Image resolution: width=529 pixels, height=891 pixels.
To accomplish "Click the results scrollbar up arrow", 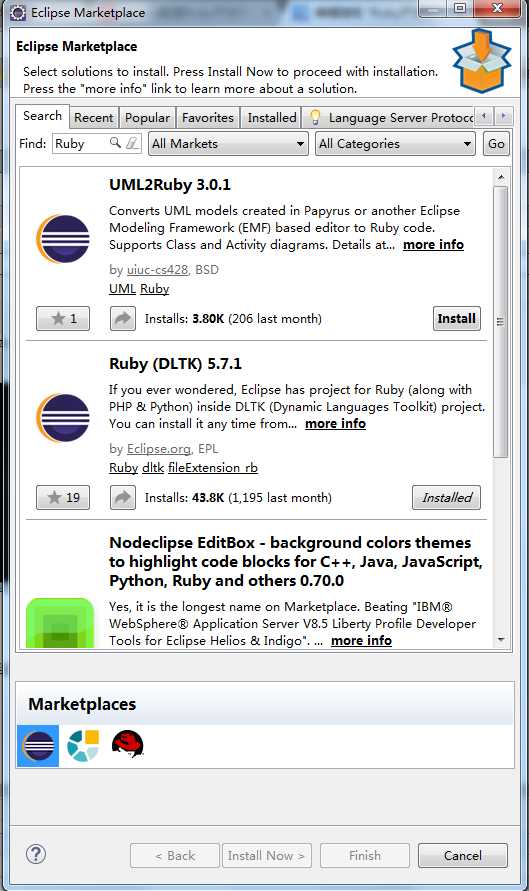I will coord(501,177).
